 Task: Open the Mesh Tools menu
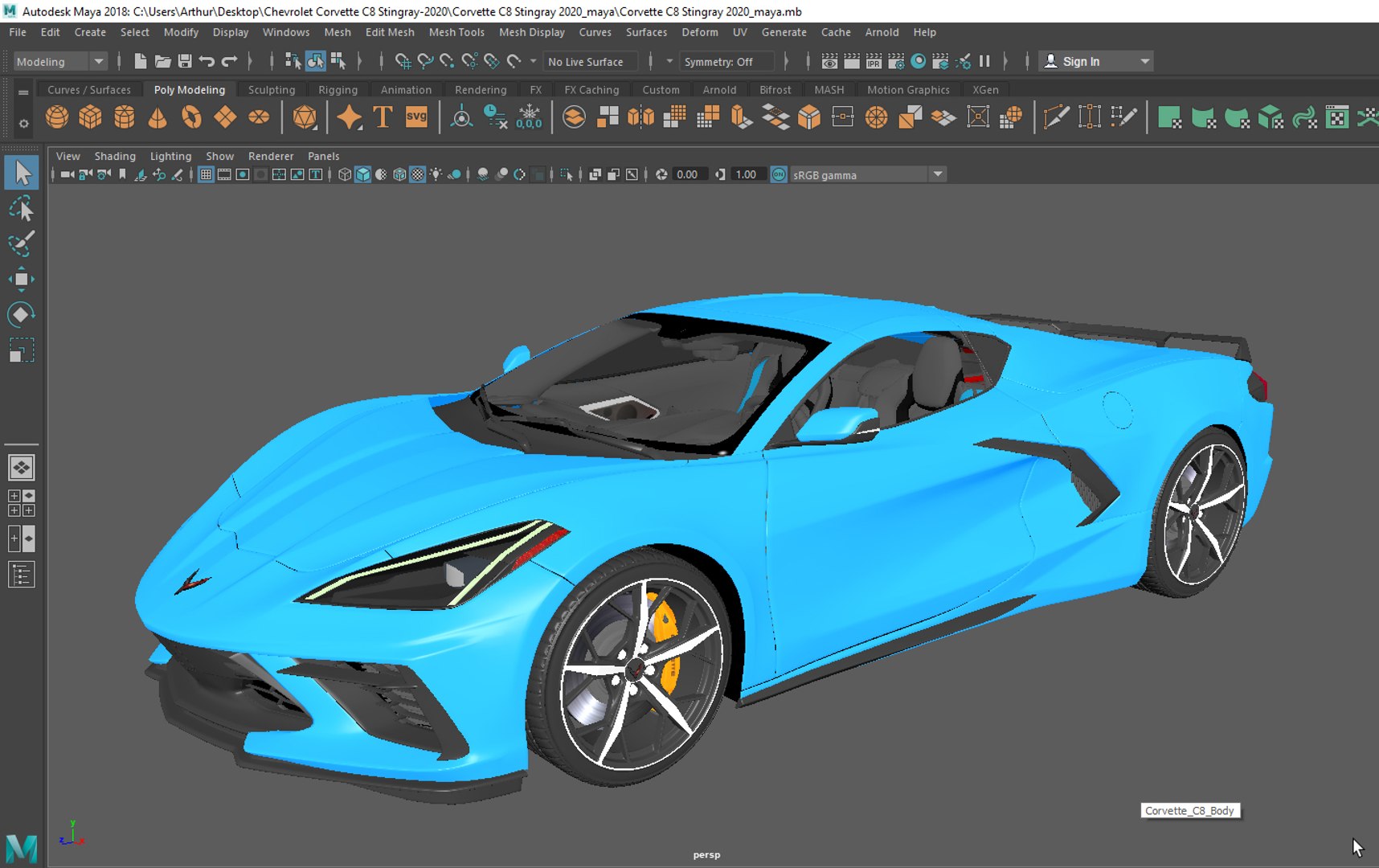point(456,32)
